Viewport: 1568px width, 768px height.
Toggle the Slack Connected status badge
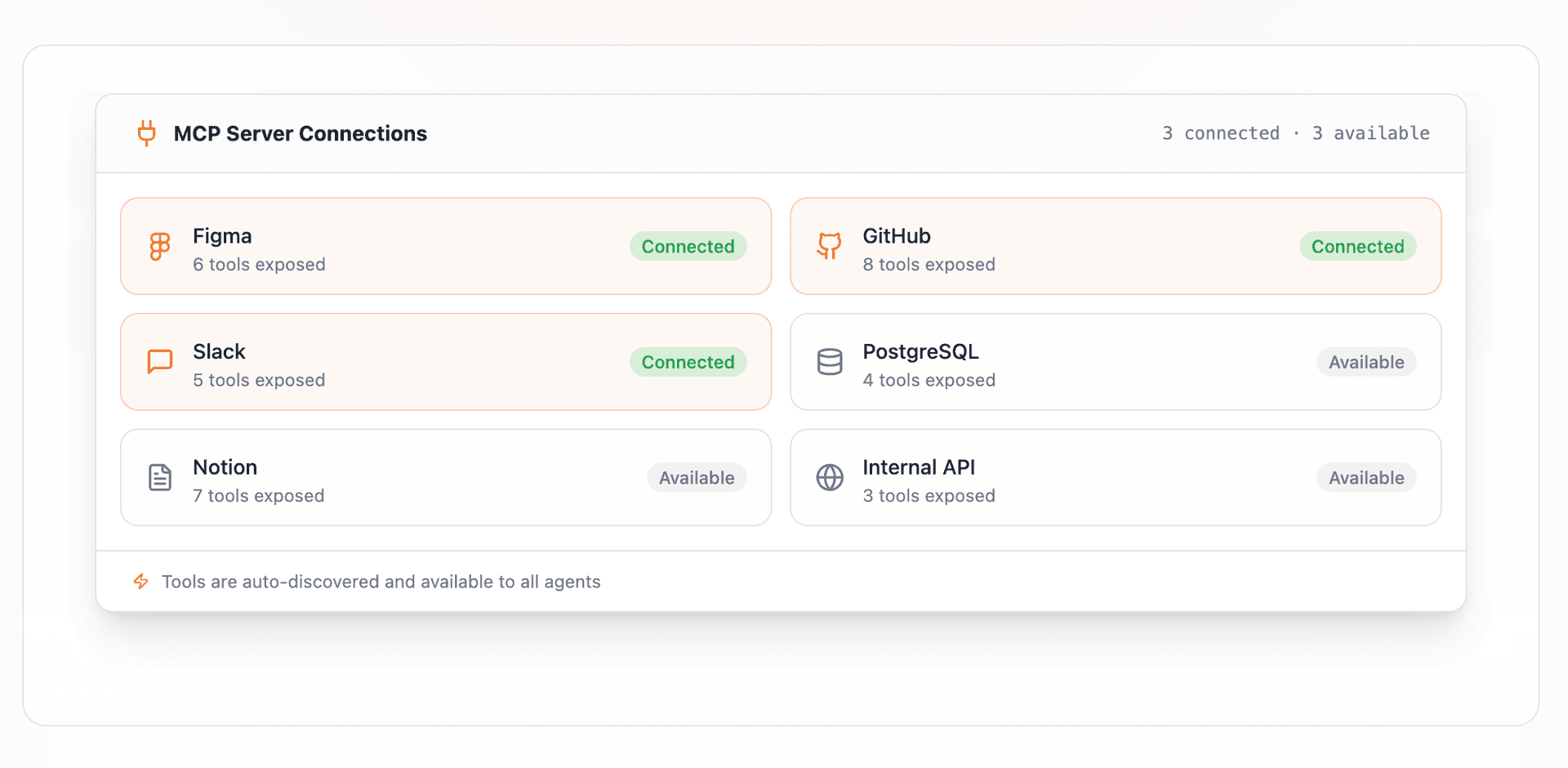tap(688, 362)
